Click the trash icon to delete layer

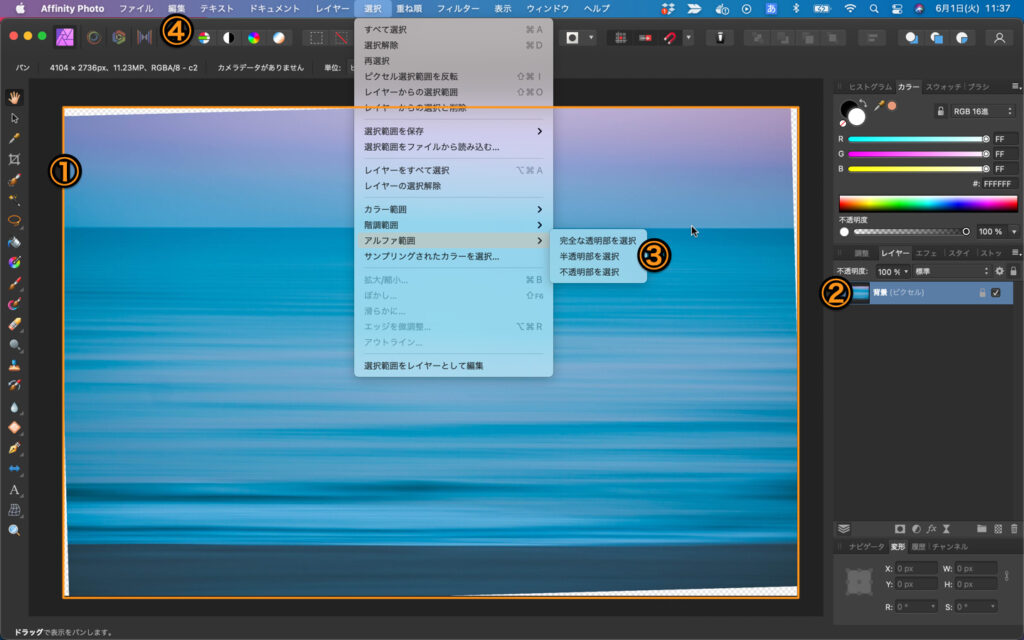coord(1014,528)
